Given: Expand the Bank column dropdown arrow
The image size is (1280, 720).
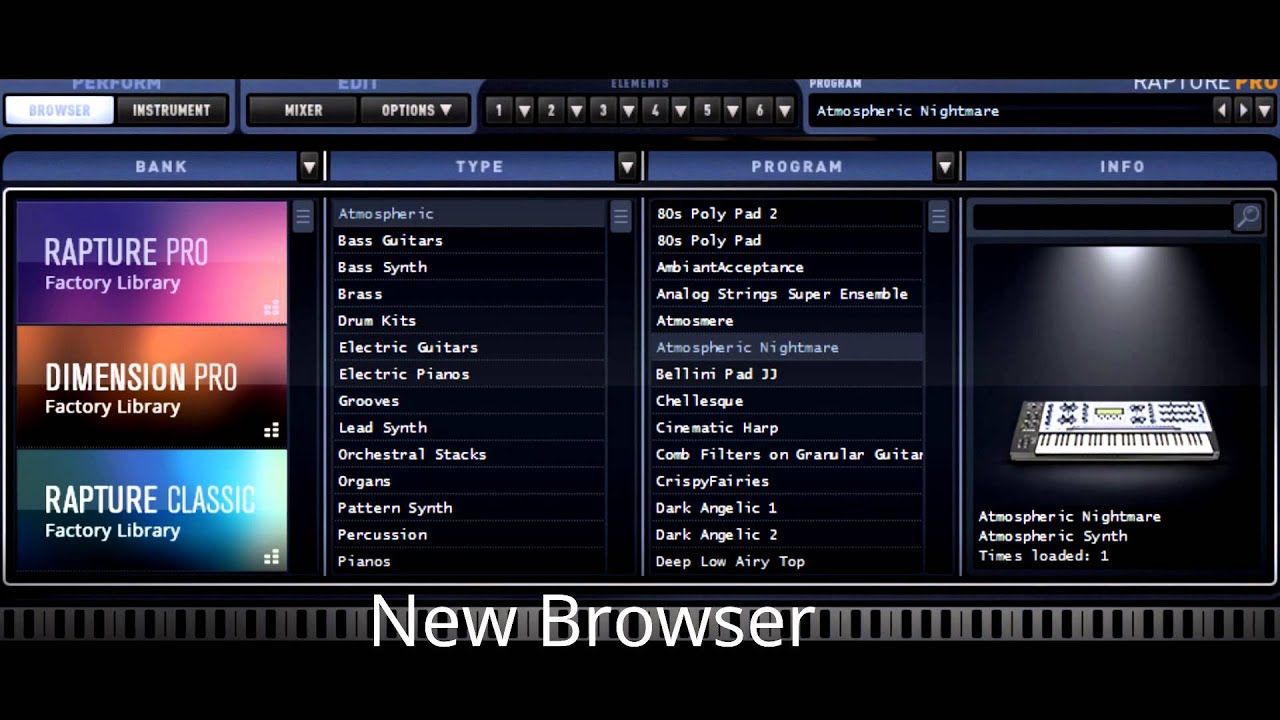Looking at the screenshot, I should pyautogui.click(x=309, y=167).
